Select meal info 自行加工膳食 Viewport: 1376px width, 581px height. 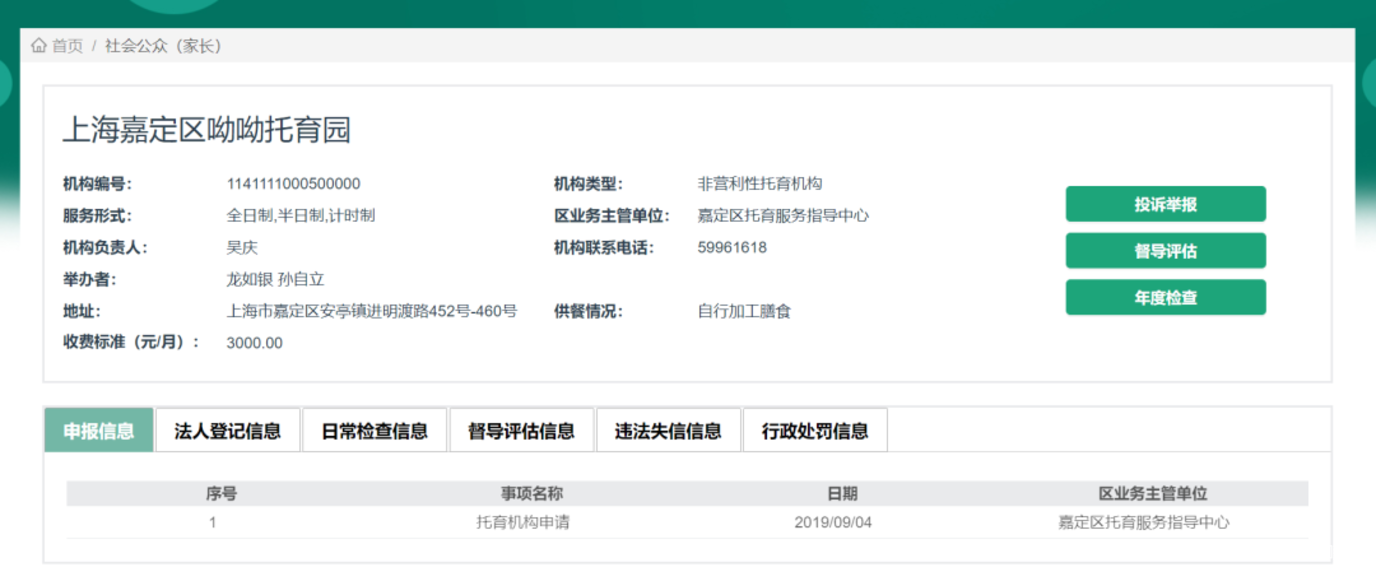point(745,312)
